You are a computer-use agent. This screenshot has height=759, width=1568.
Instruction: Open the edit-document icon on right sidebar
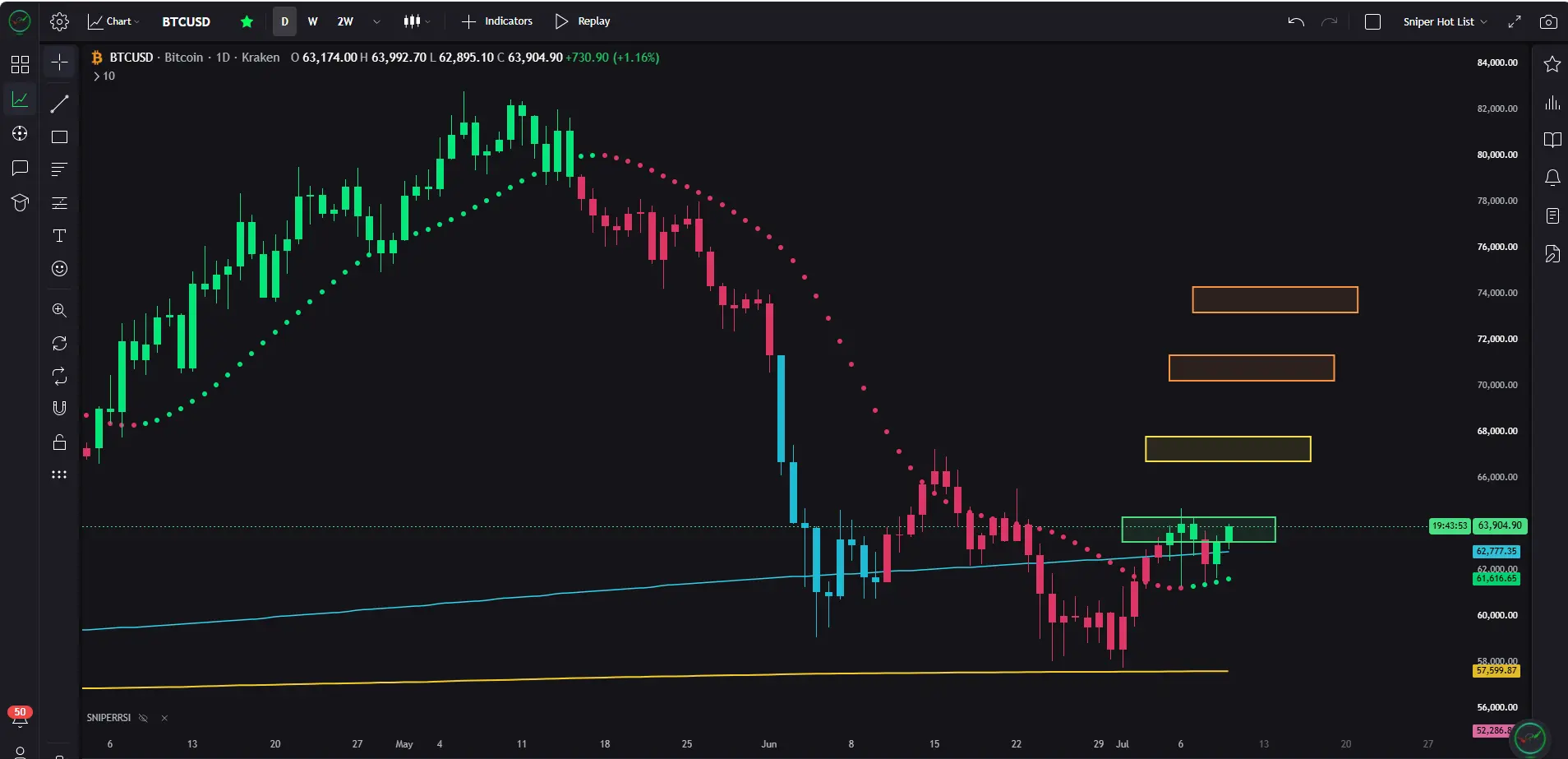pyautogui.click(x=1552, y=253)
